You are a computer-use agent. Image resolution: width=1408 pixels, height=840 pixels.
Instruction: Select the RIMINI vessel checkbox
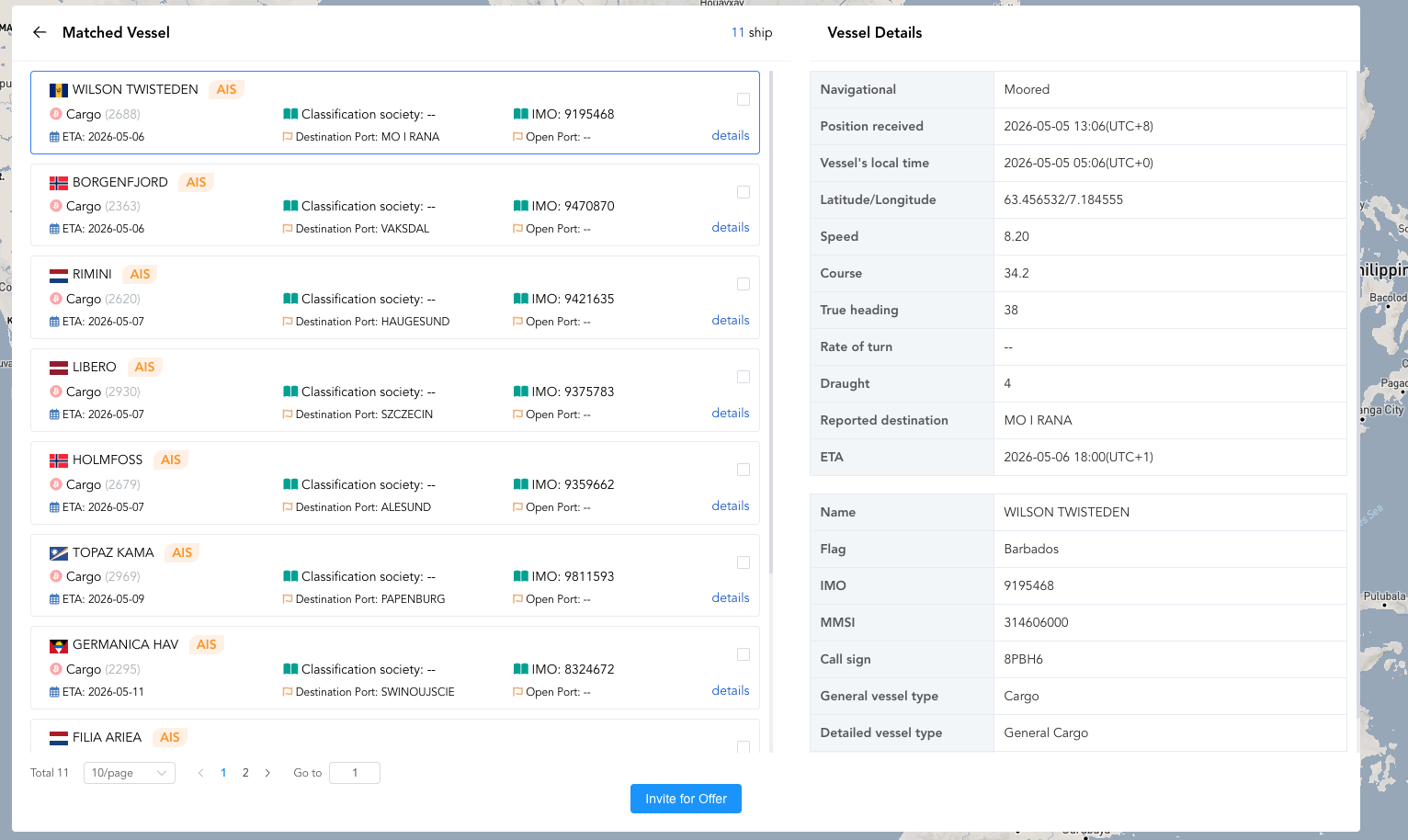744,284
